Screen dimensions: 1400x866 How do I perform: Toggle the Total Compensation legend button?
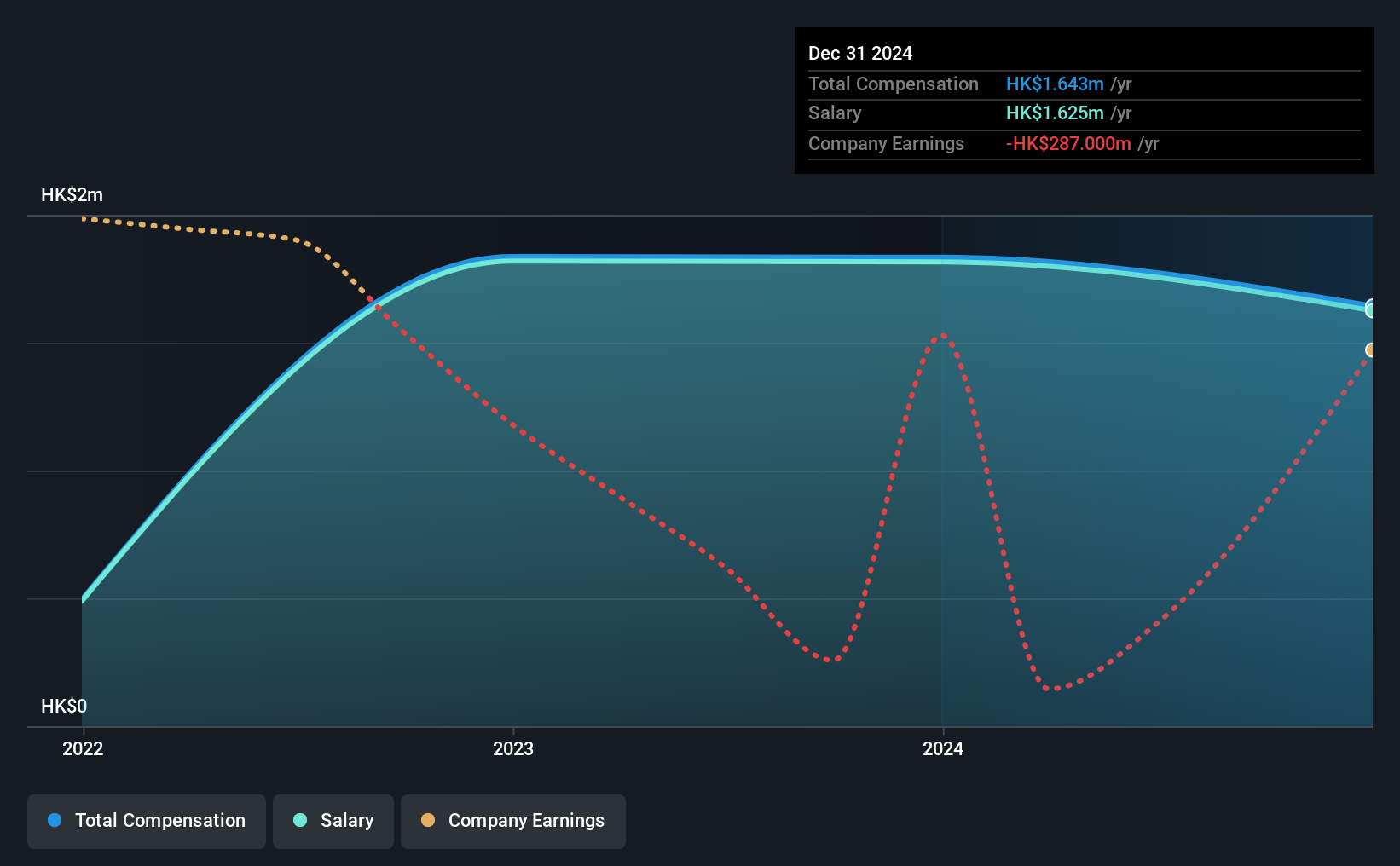pyautogui.click(x=147, y=821)
